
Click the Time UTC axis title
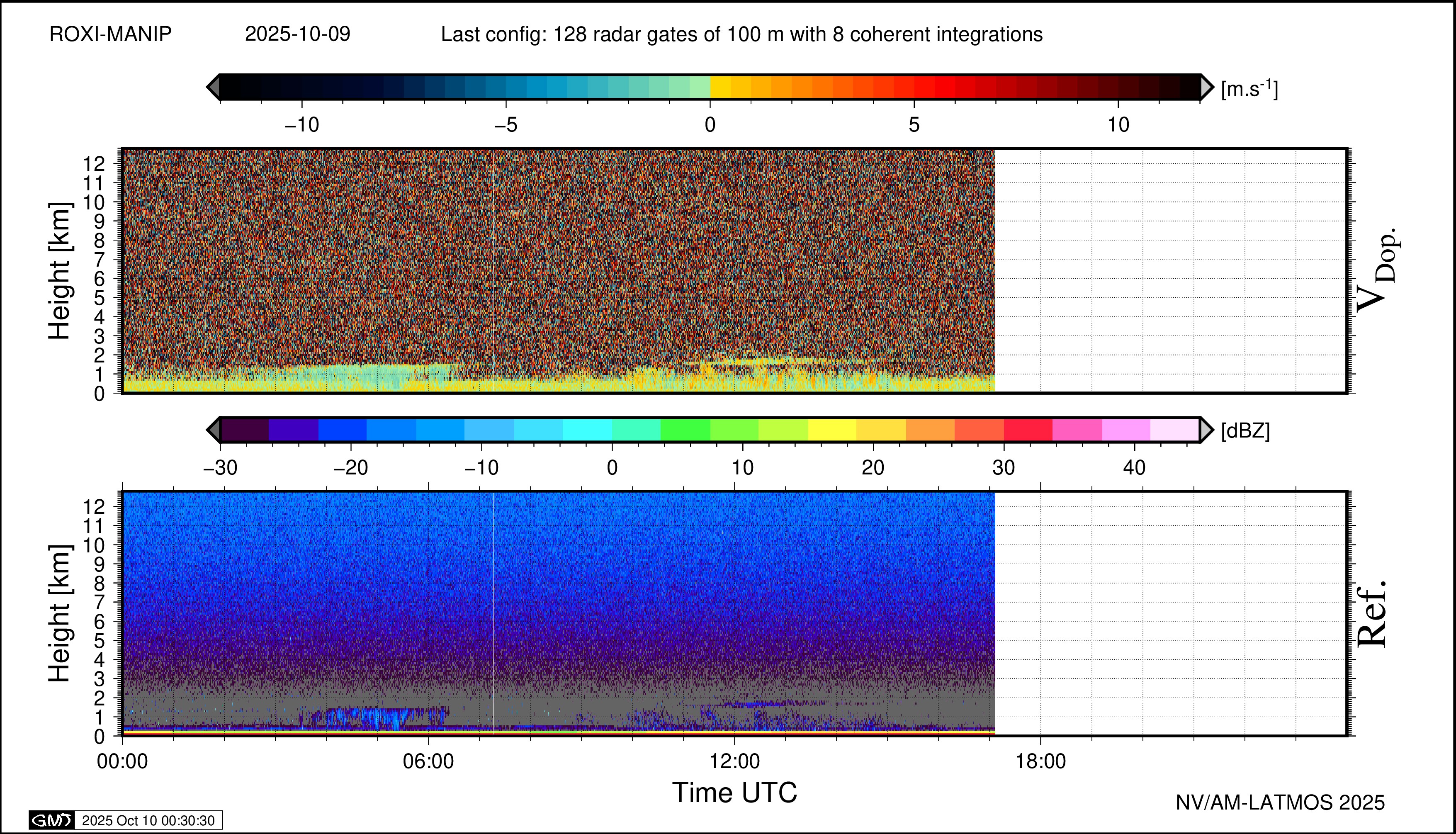point(734,793)
